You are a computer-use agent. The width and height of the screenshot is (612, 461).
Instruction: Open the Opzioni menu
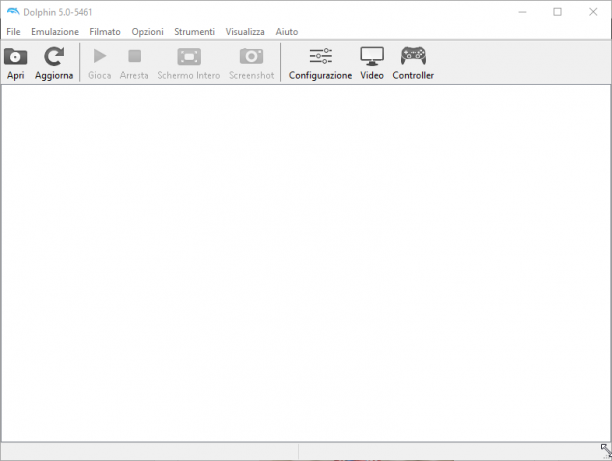click(x=148, y=32)
